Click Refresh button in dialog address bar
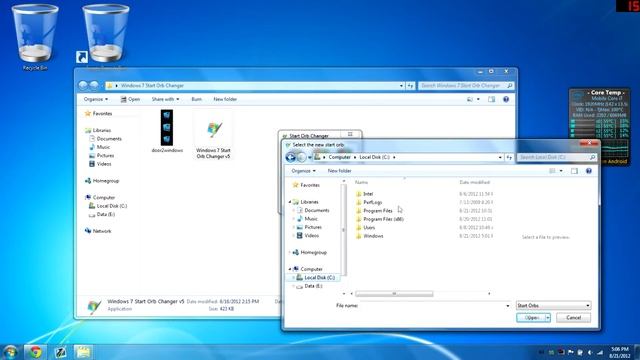Viewport: 640px width, 360px height. (509, 157)
